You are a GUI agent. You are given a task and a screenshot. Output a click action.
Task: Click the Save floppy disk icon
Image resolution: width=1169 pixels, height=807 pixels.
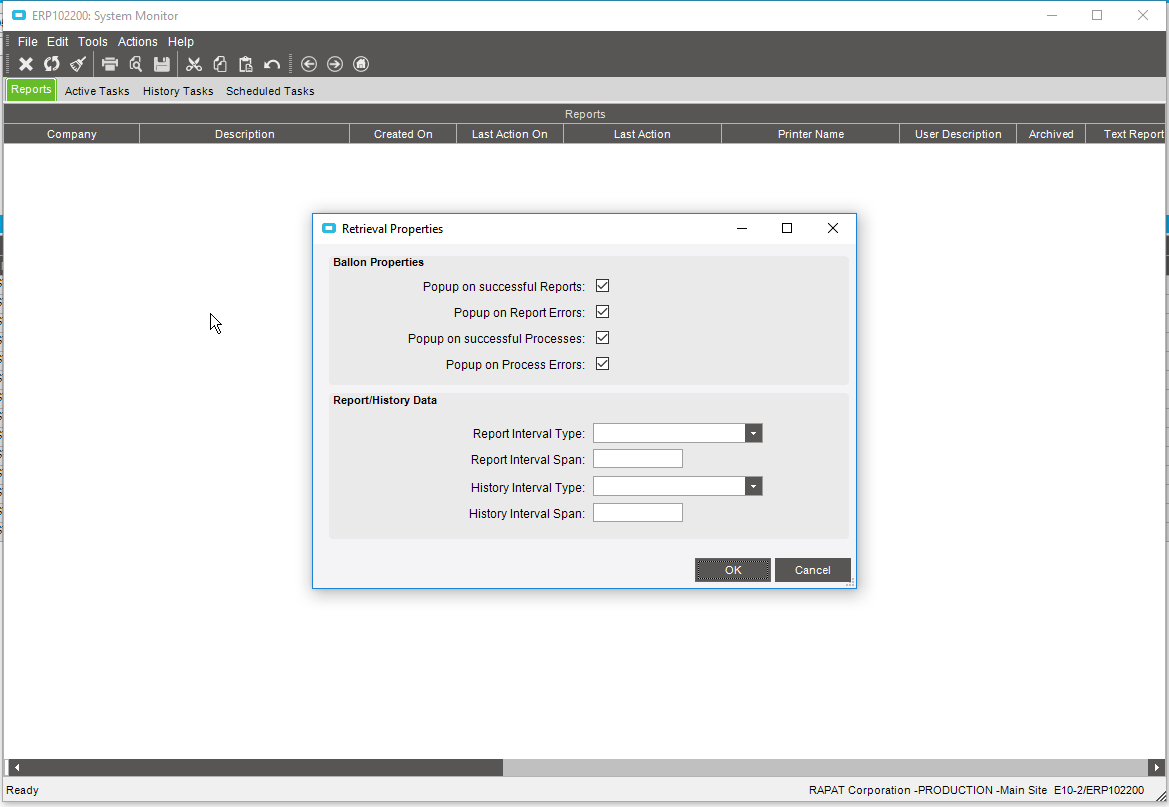coord(162,64)
